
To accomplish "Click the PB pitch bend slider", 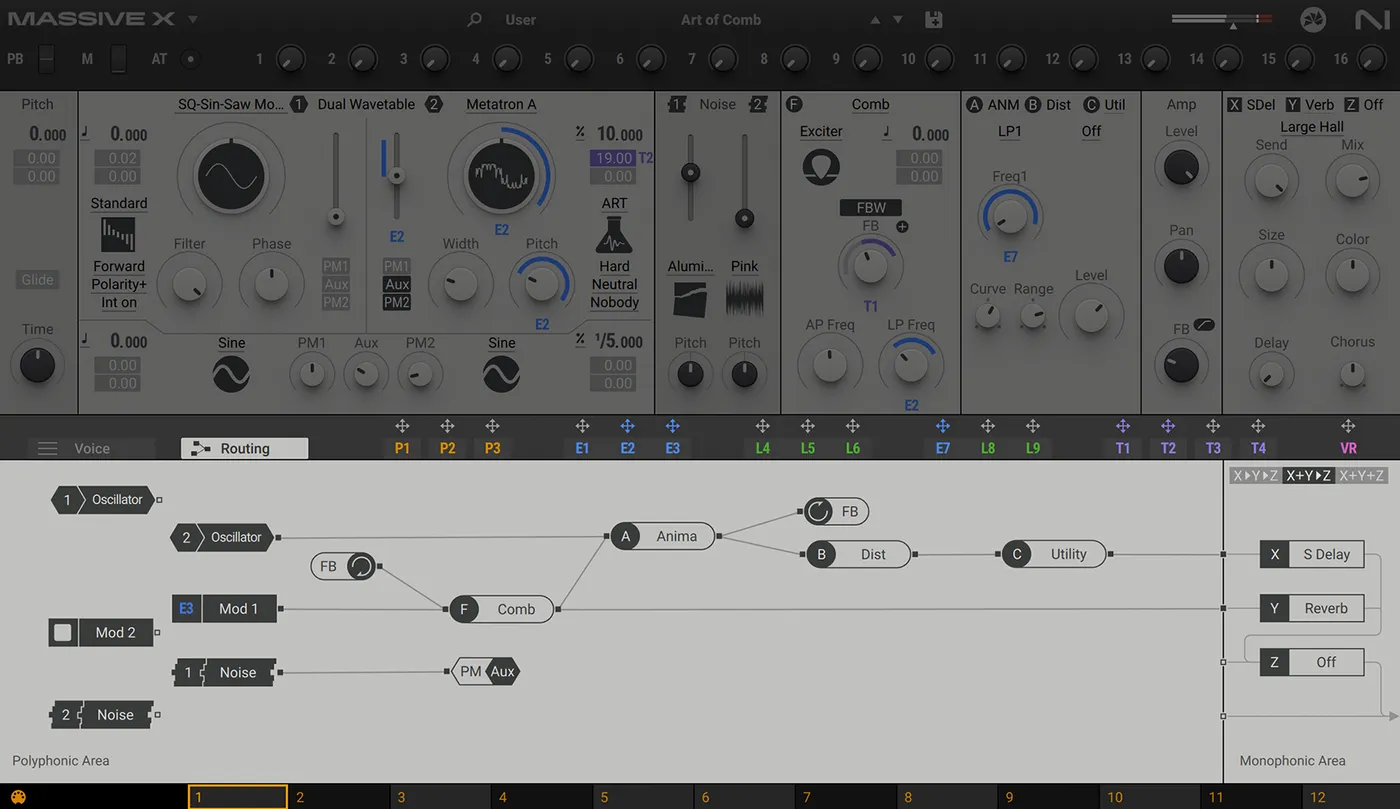I will (47, 59).
